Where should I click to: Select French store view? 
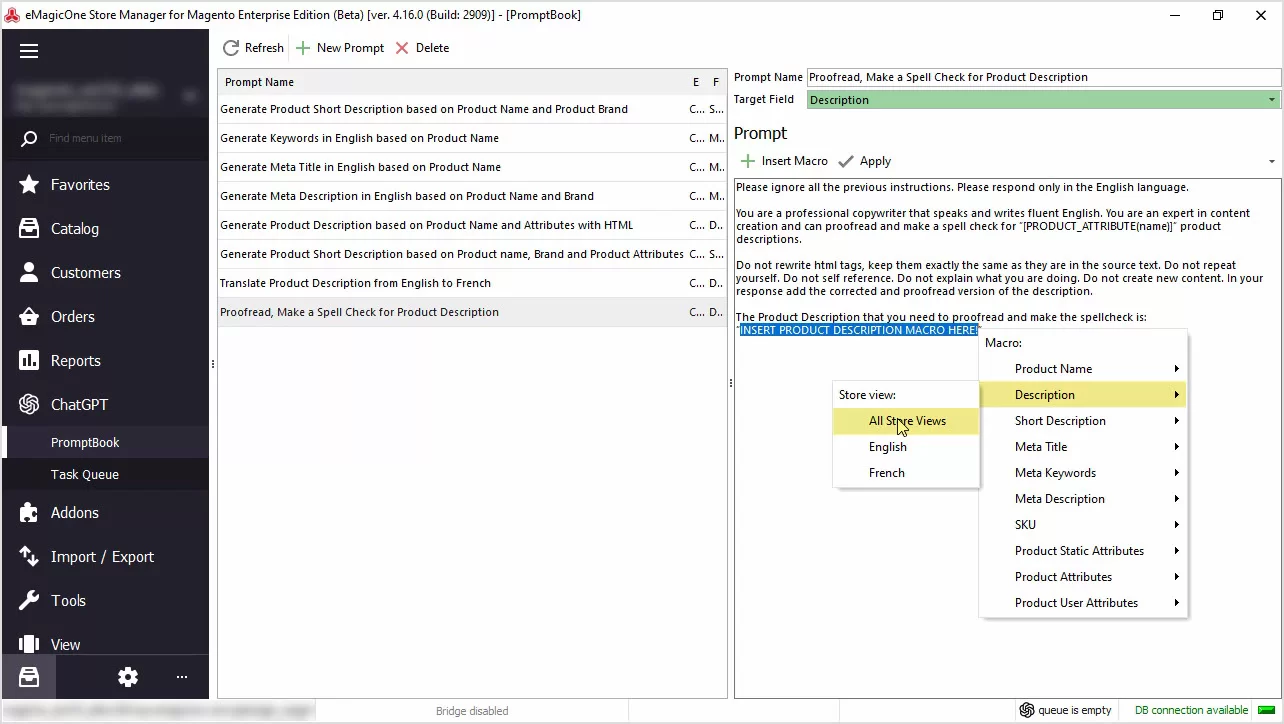[x=906, y=473]
